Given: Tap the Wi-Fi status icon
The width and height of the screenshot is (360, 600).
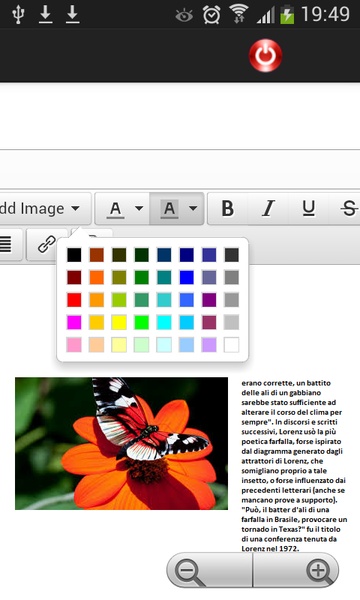Looking at the screenshot, I should (x=239, y=15).
